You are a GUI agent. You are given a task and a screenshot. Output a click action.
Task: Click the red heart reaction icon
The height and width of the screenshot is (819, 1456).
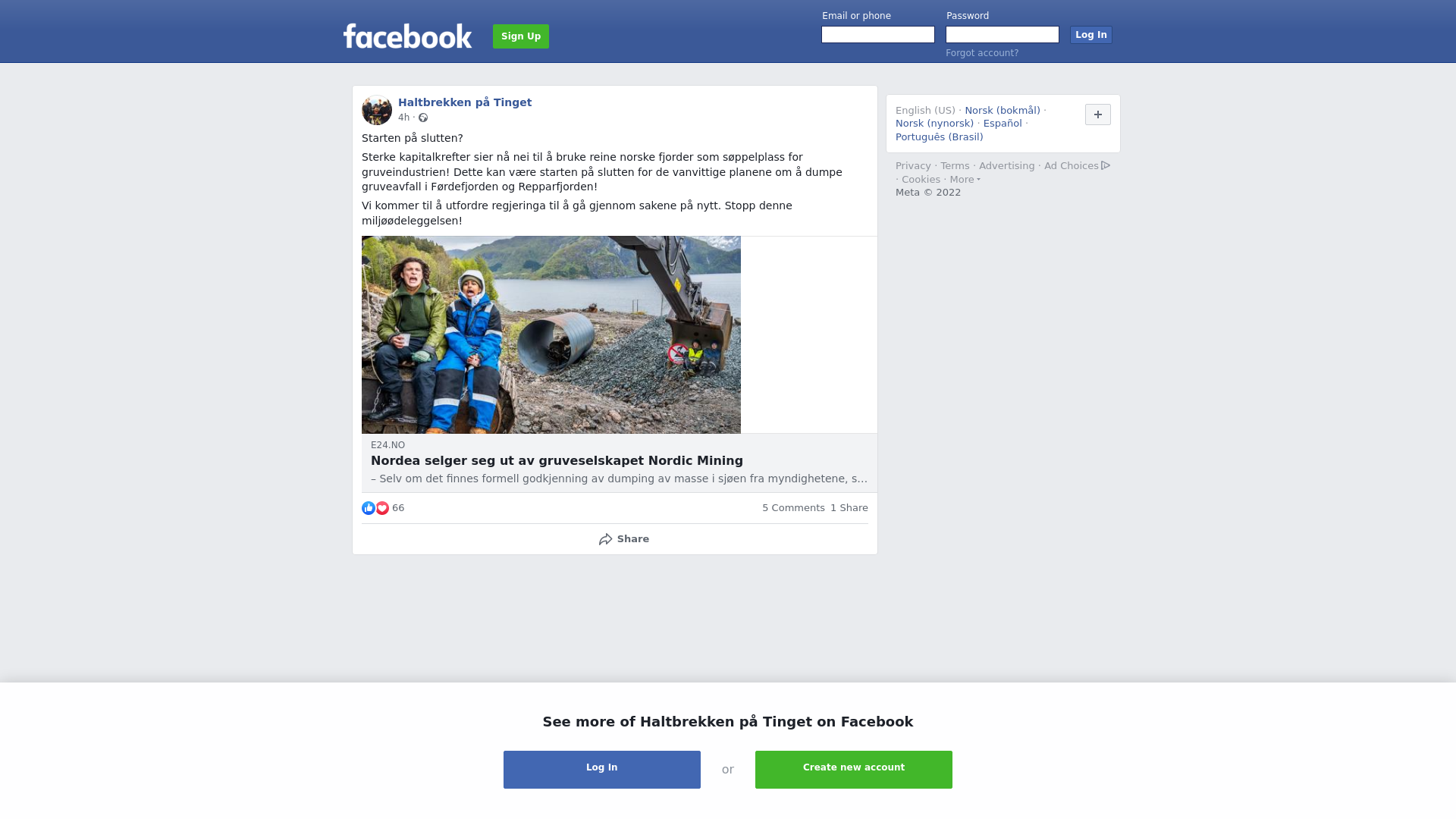pyautogui.click(x=382, y=508)
